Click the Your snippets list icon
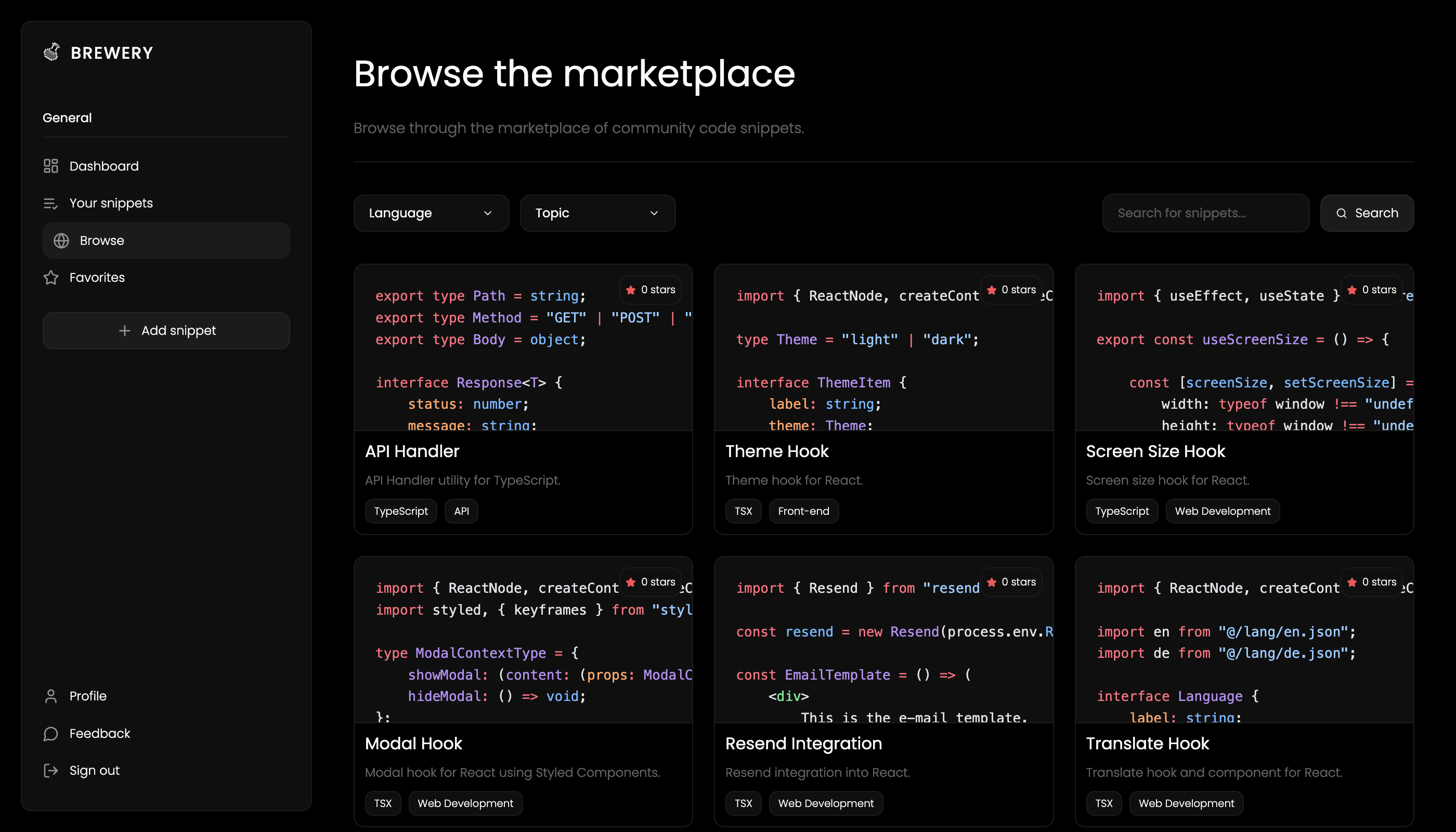Image resolution: width=1456 pixels, height=832 pixels. click(x=51, y=203)
